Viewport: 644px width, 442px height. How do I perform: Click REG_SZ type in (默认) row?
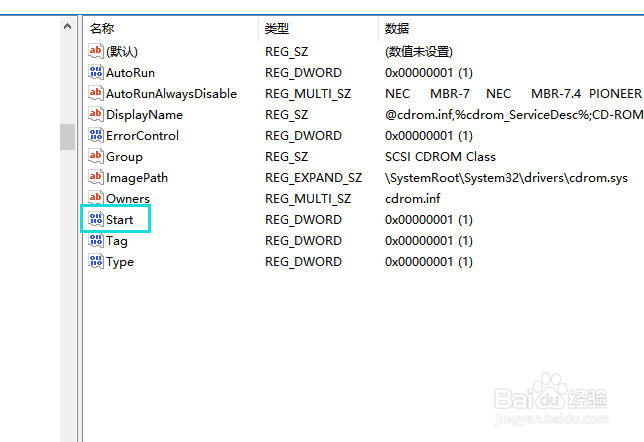287,52
